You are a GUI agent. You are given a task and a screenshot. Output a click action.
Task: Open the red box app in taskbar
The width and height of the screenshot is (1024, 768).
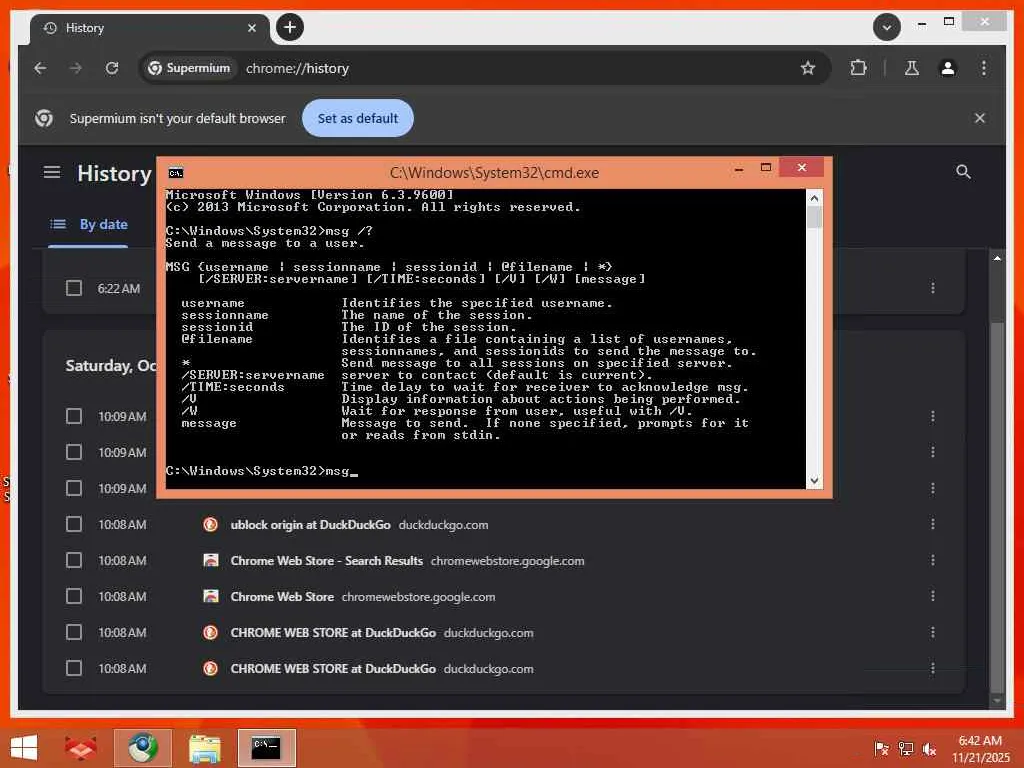[x=80, y=748]
